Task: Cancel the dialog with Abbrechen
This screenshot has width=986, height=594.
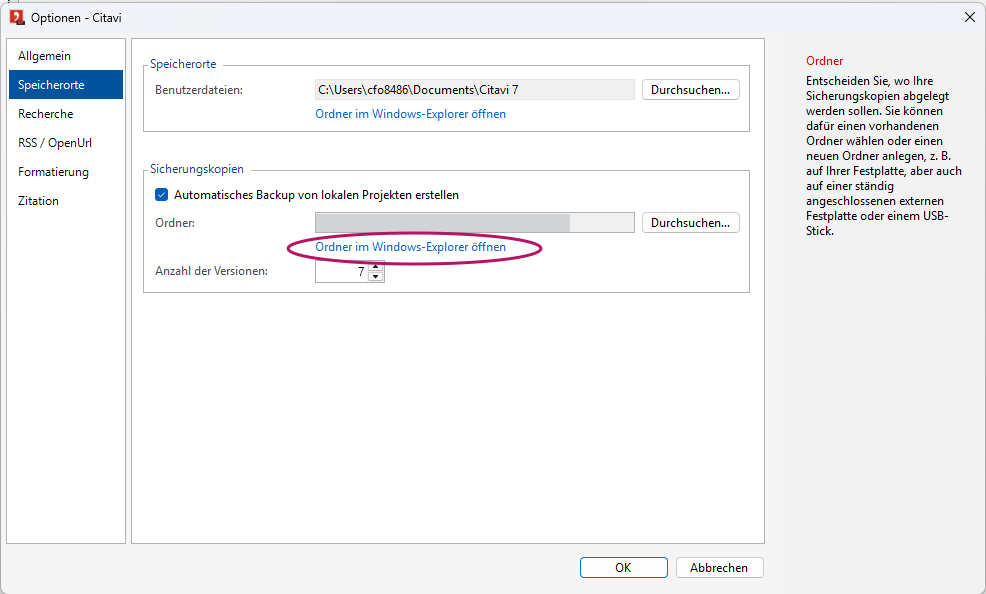Action: (x=719, y=568)
